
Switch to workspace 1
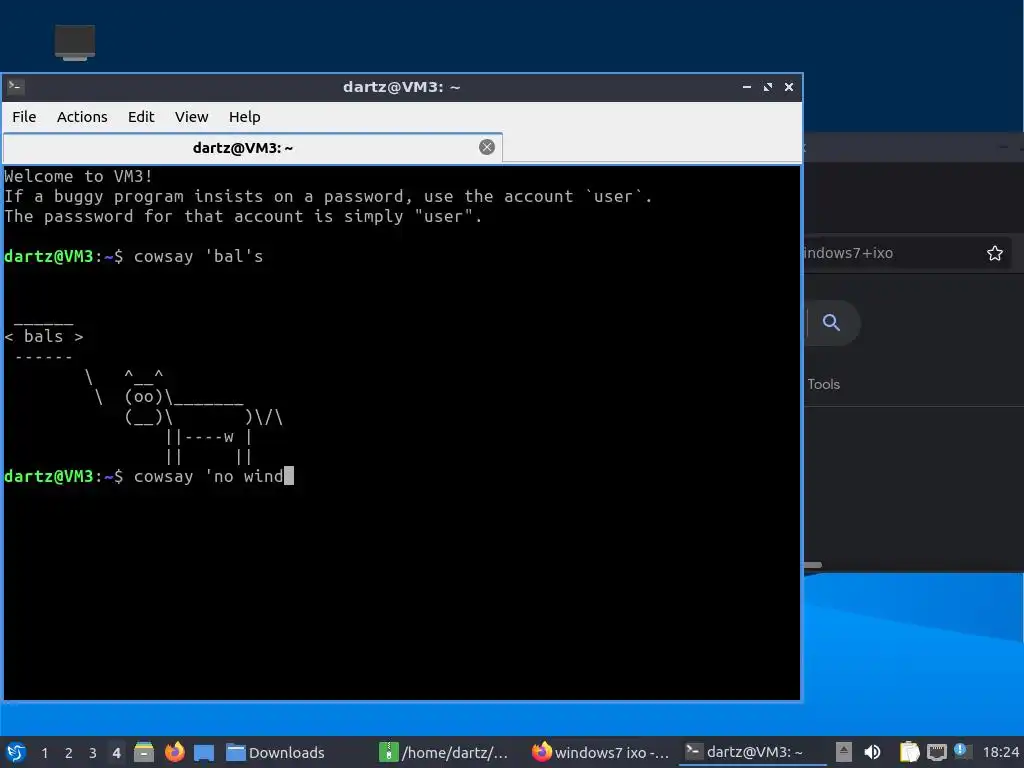click(44, 753)
